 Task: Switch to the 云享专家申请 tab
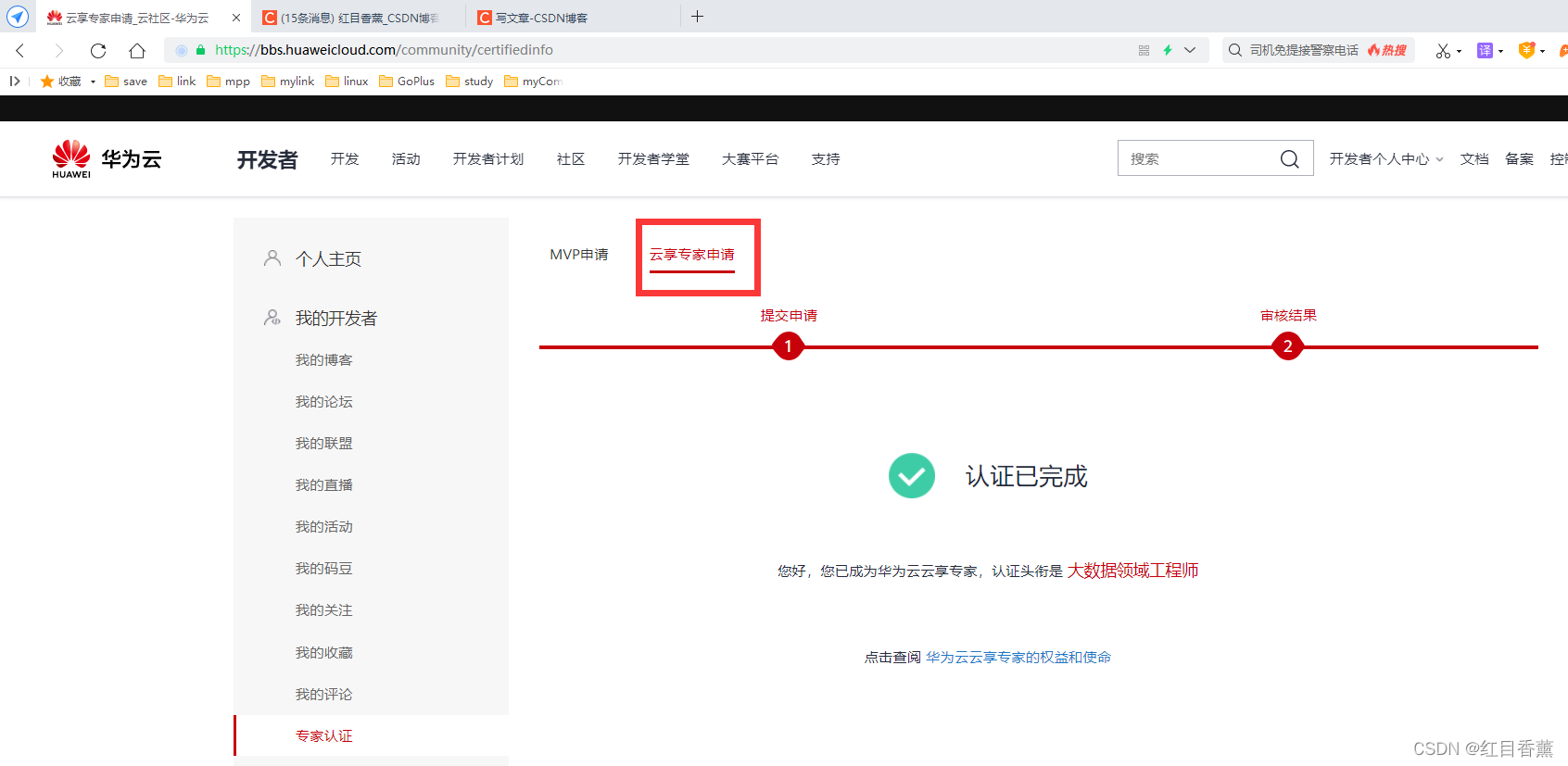pyautogui.click(x=692, y=255)
